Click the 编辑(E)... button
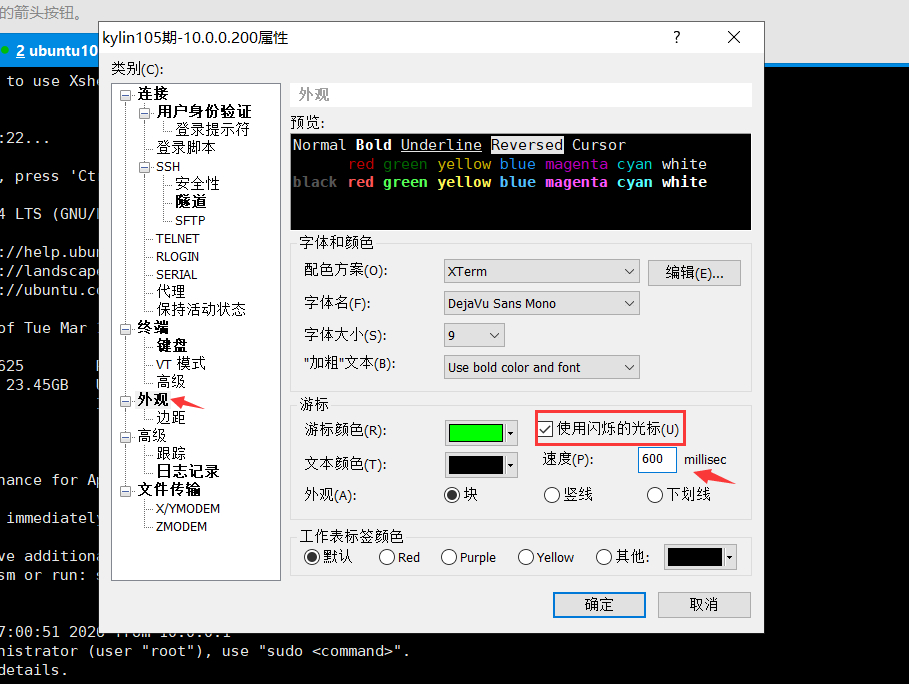Image resolution: width=909 pixels, height=684 pixels. click(x=694, y=272)
